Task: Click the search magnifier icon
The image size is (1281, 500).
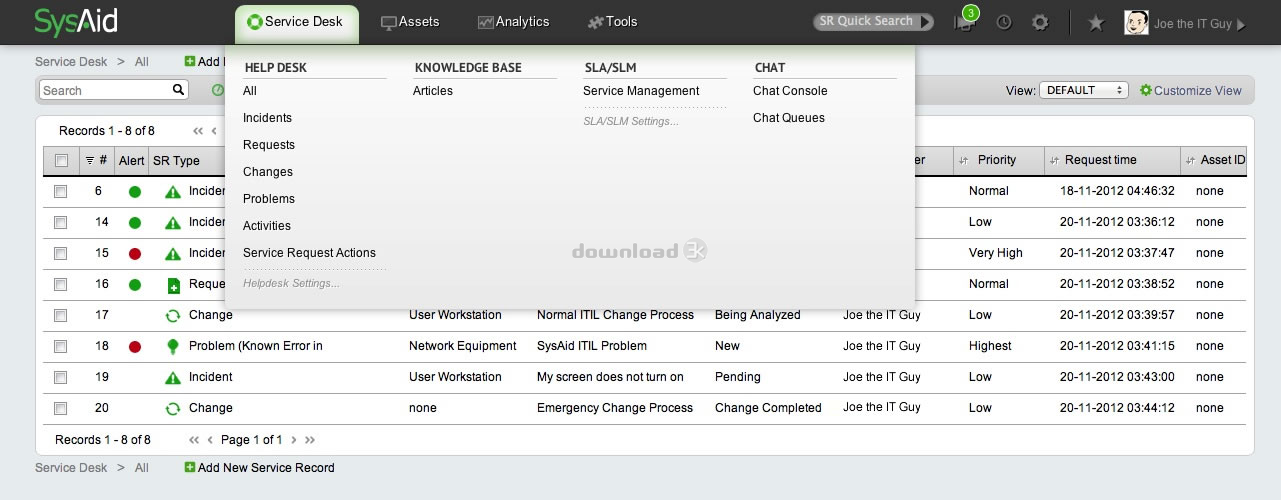Action: (x=179, y=90)
